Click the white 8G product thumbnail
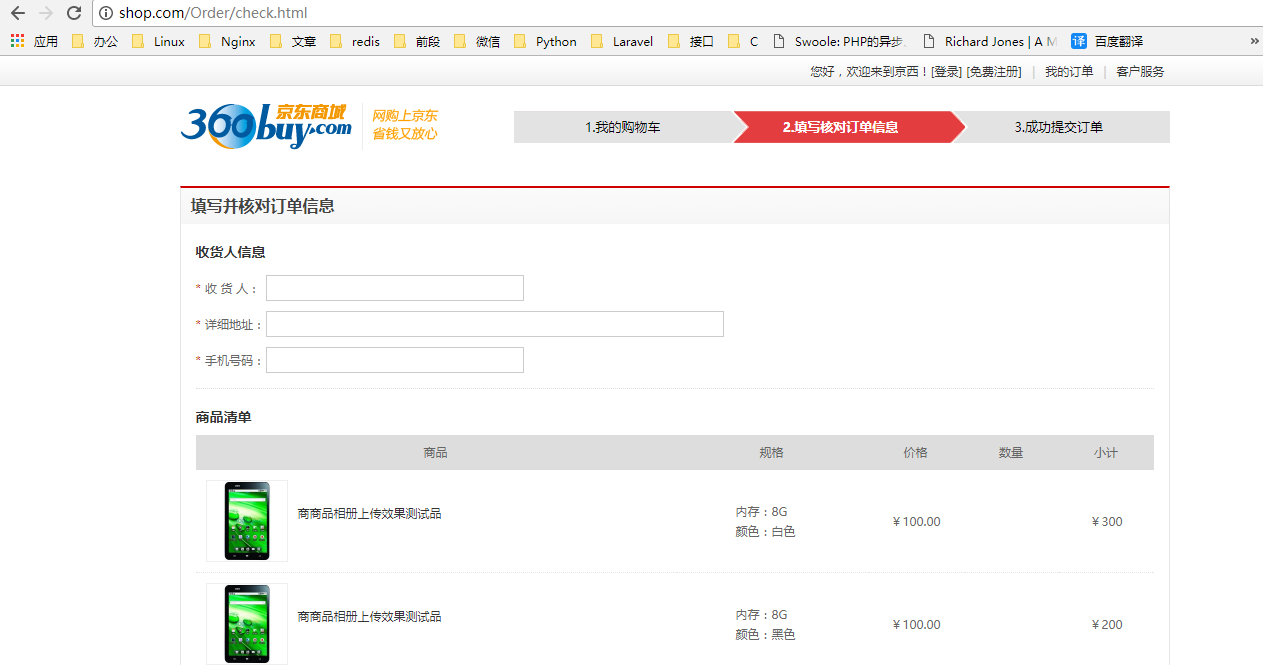The width and height of the screenshot is (1263, 665). tap(247, 521)
